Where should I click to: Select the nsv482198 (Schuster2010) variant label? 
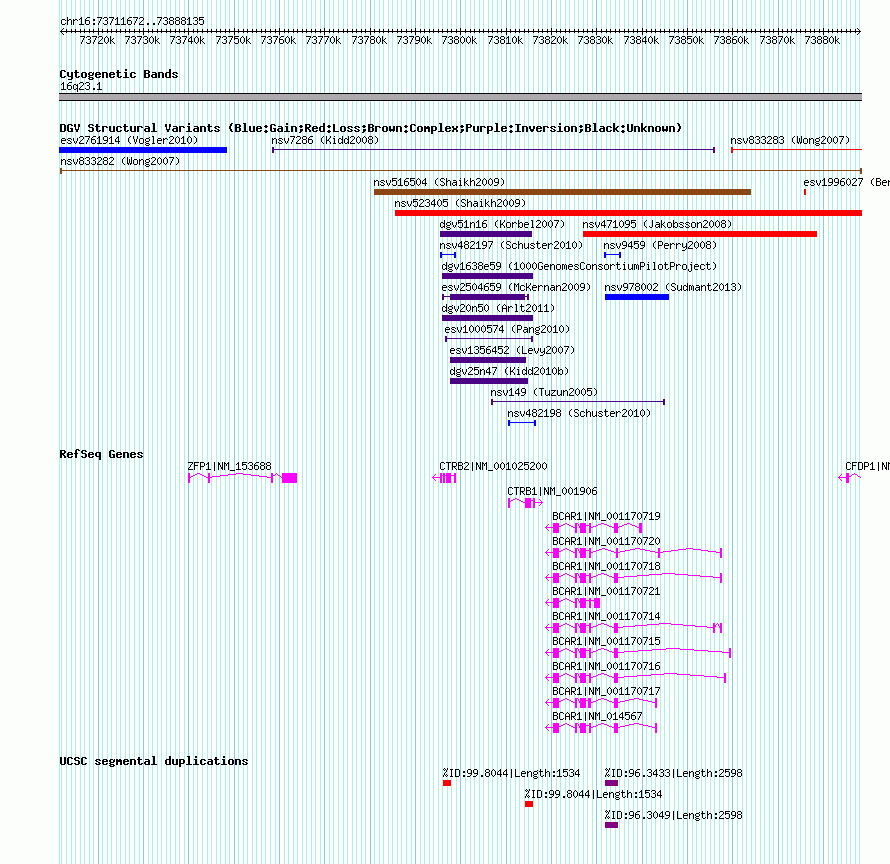[579, 413]
